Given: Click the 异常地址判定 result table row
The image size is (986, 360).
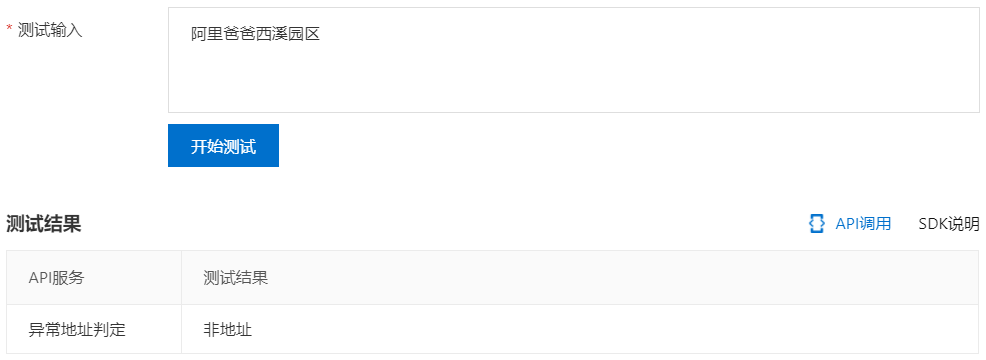Looking at the screenshot, I should coord(493,329).
